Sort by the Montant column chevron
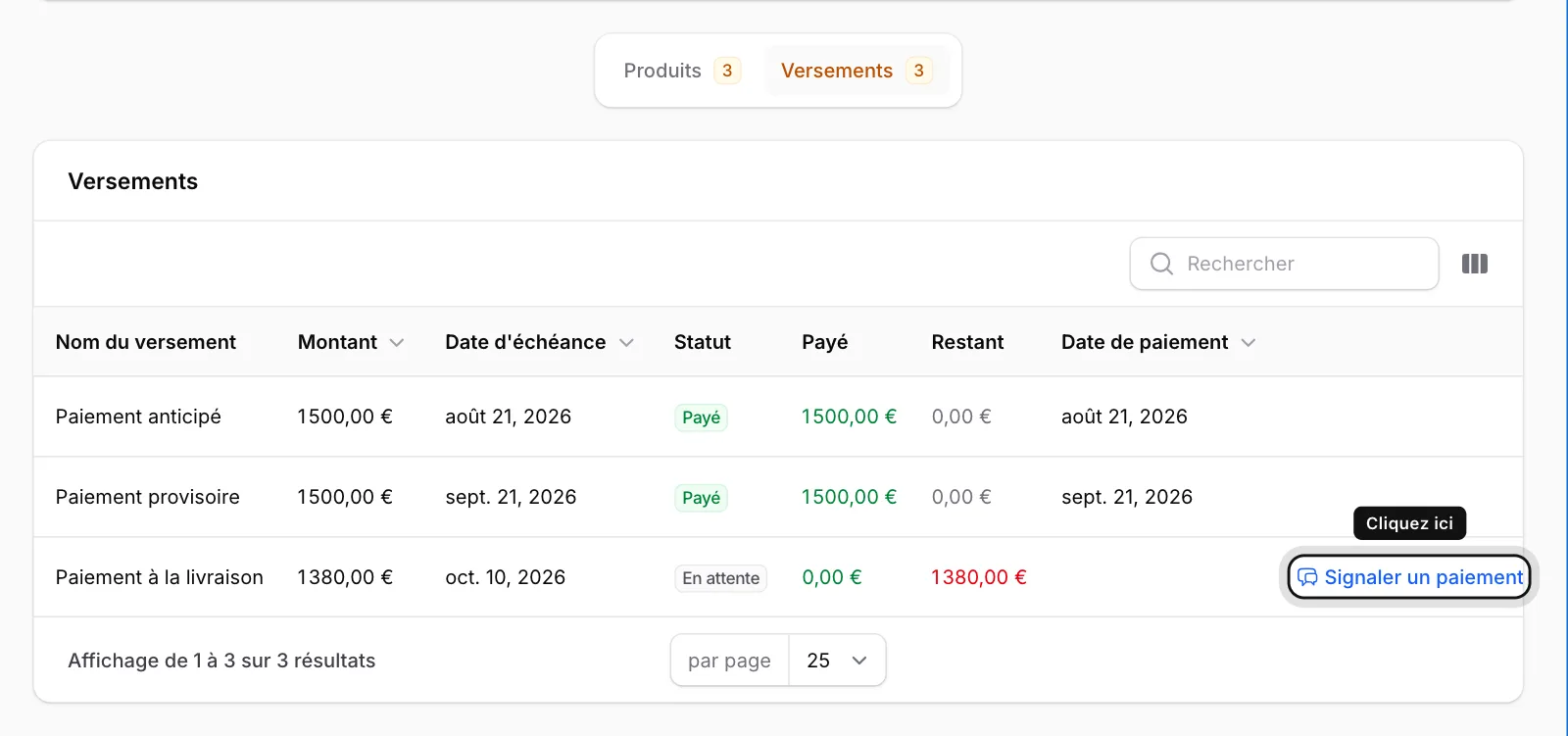 point(397,342)
